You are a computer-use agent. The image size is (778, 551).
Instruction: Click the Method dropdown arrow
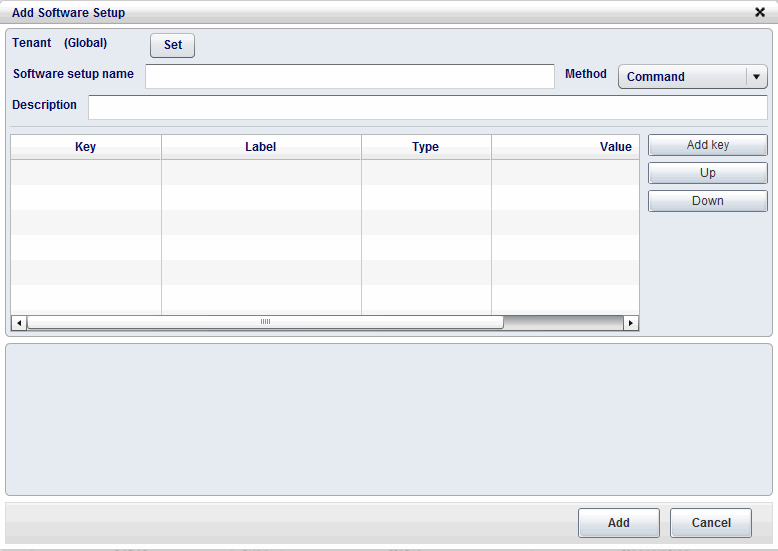(x=756, y=77)
